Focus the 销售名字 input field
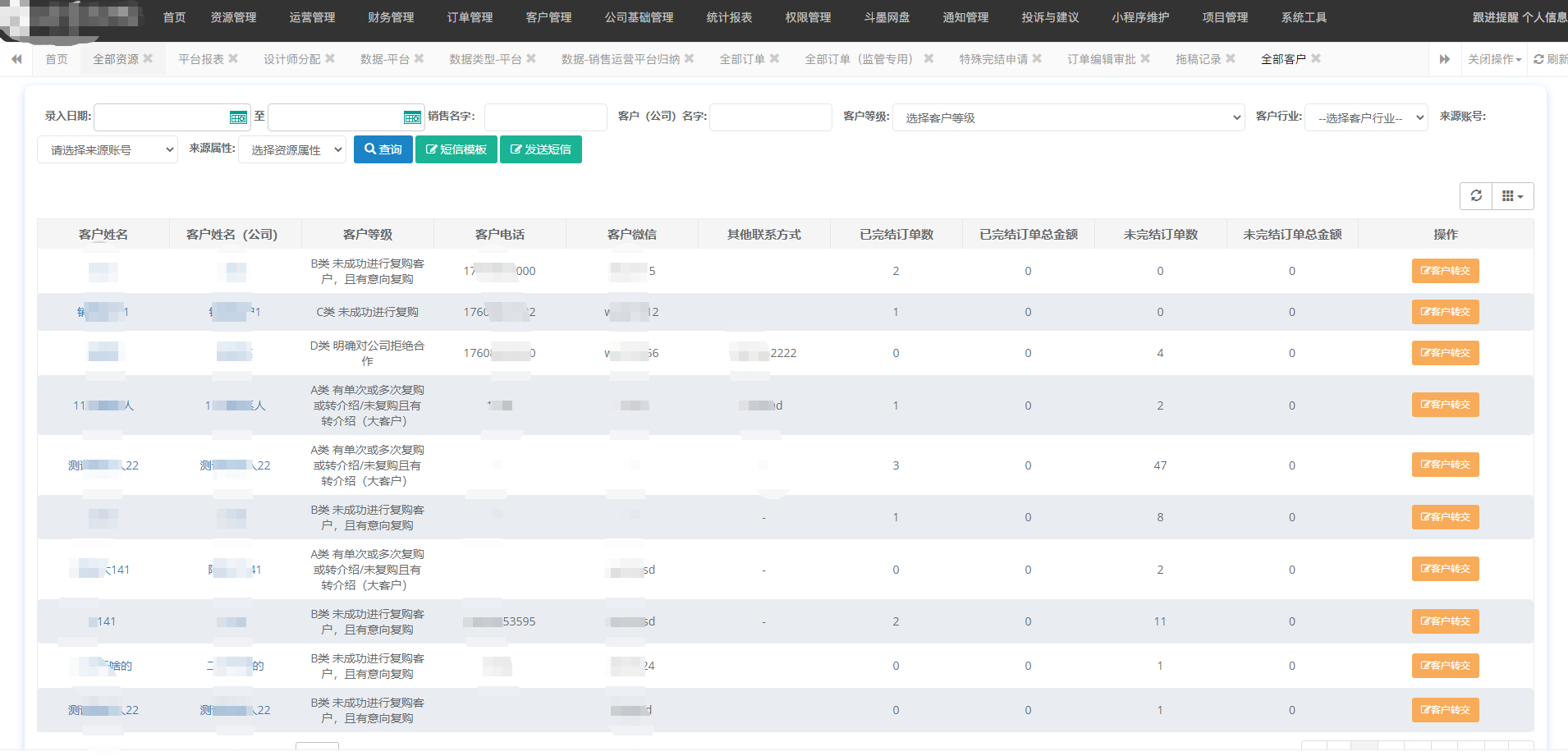1568x756 pixels. (x=545, y=117)
